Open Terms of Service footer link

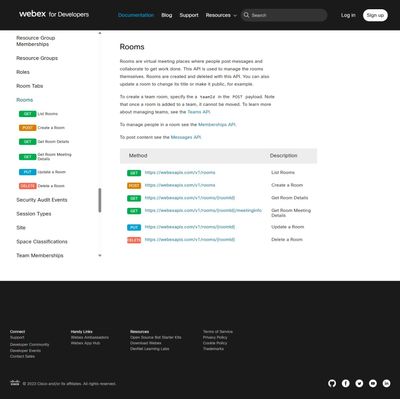pos(218,332)
